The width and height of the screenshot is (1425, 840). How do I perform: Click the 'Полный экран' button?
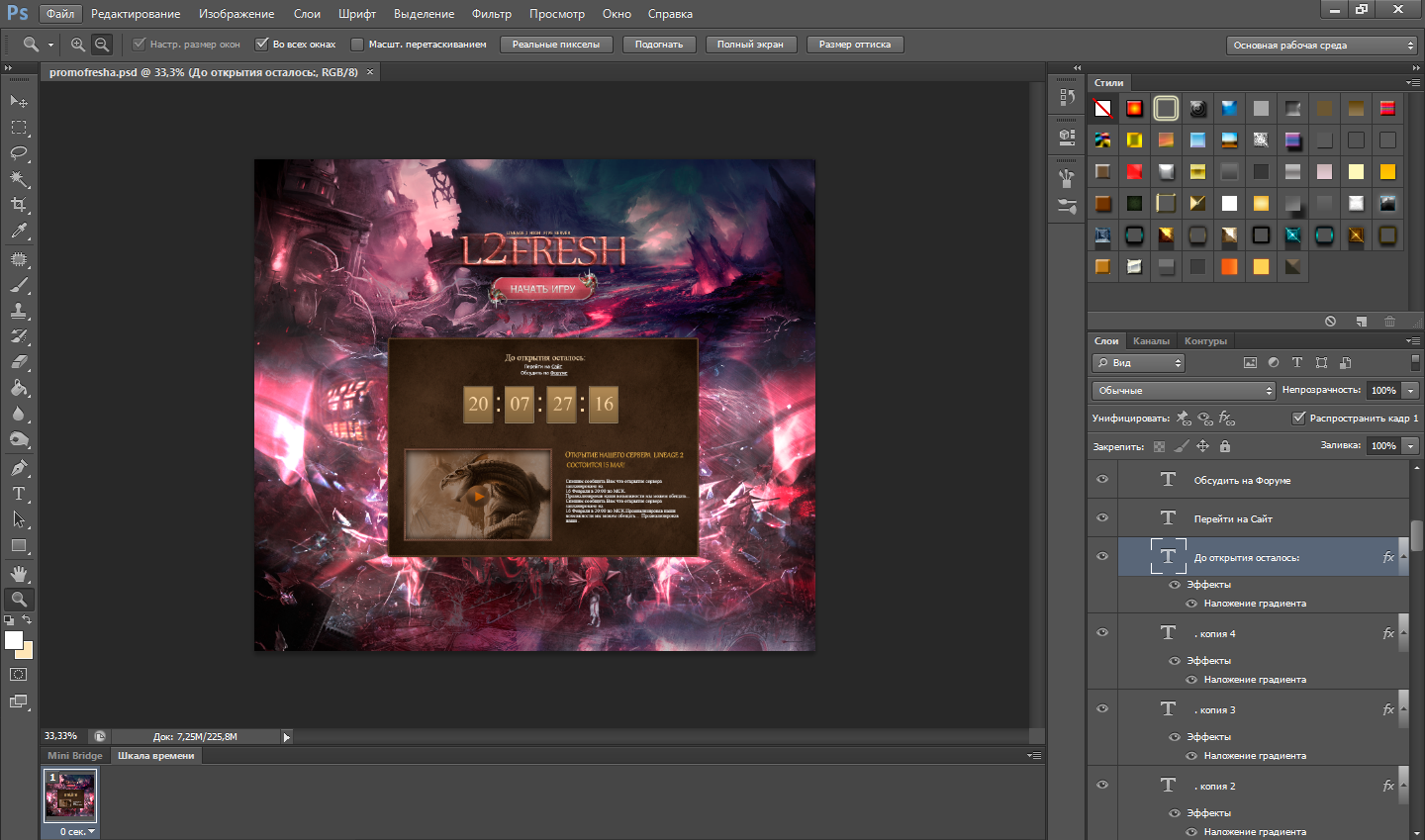pyautogui.click(x=750, y=45)
